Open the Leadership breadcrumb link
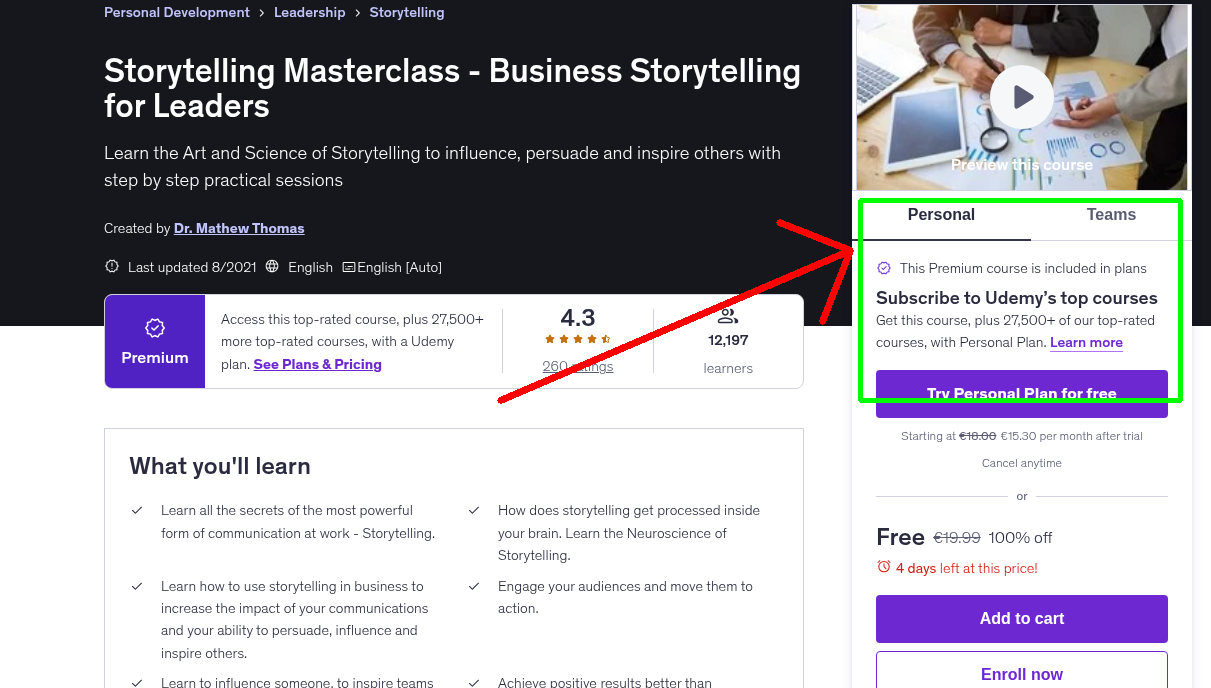 [x=310, y=12]
